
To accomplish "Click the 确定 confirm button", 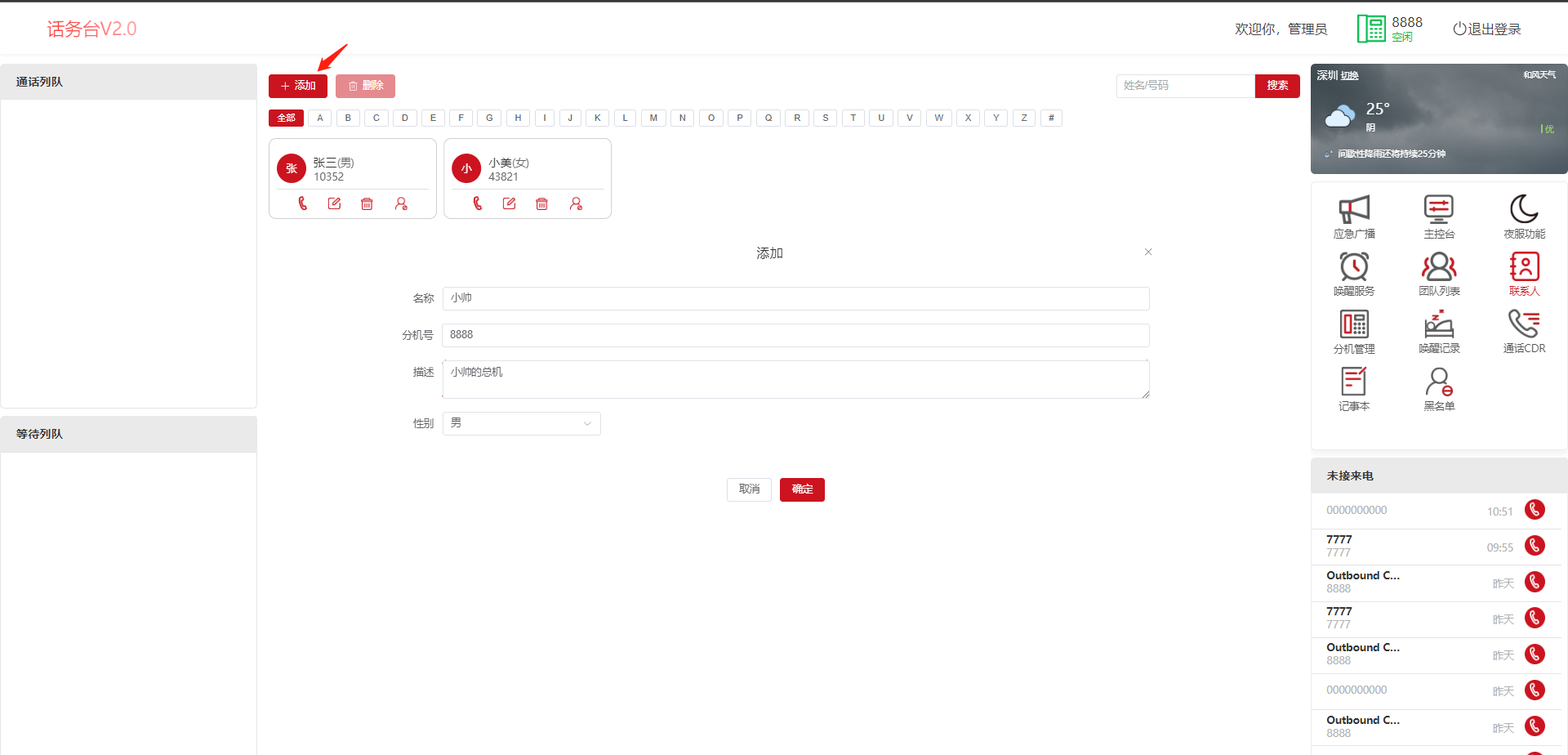I will tap(801, 489).
